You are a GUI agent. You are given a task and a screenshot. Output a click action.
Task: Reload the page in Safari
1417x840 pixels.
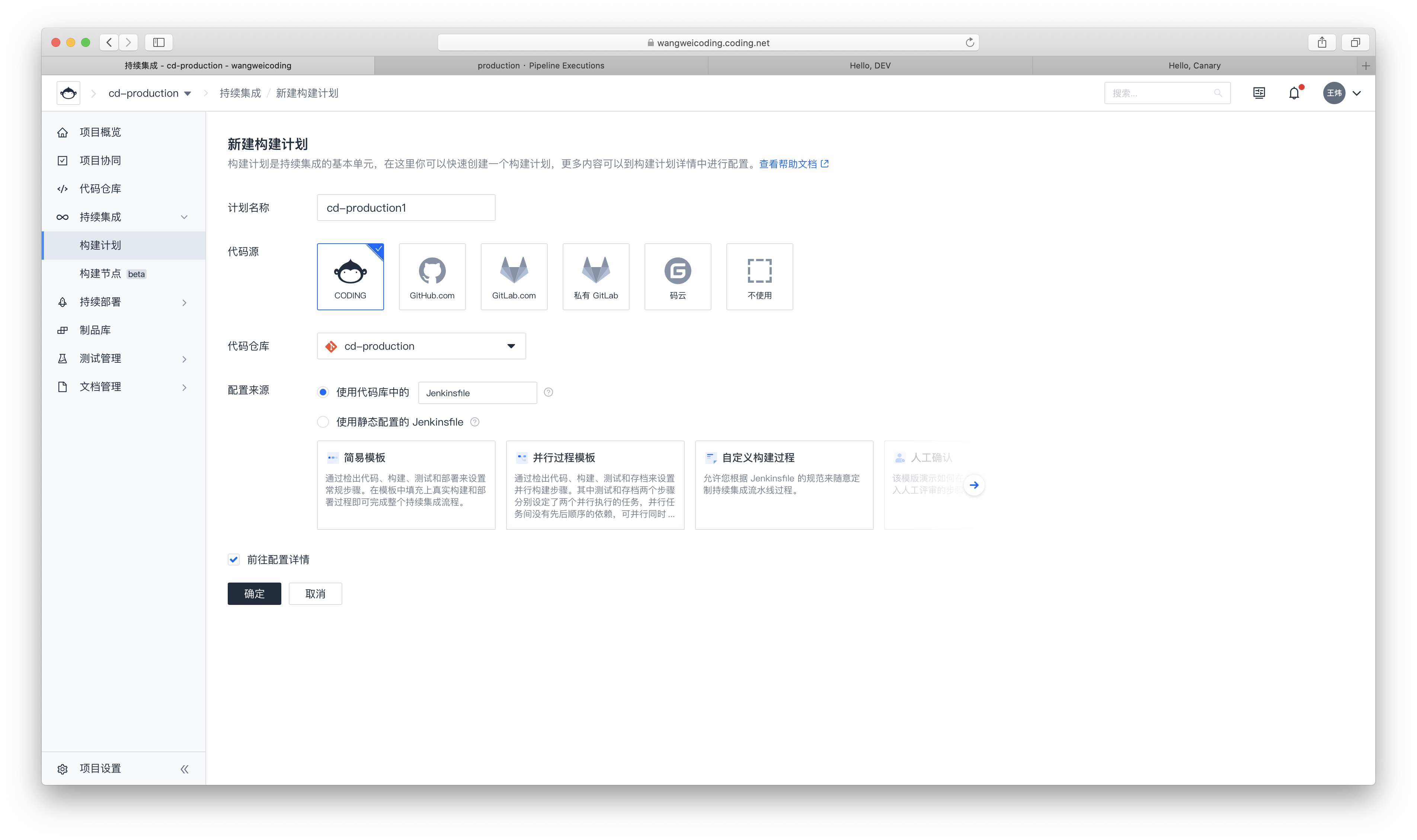[970, 42]
